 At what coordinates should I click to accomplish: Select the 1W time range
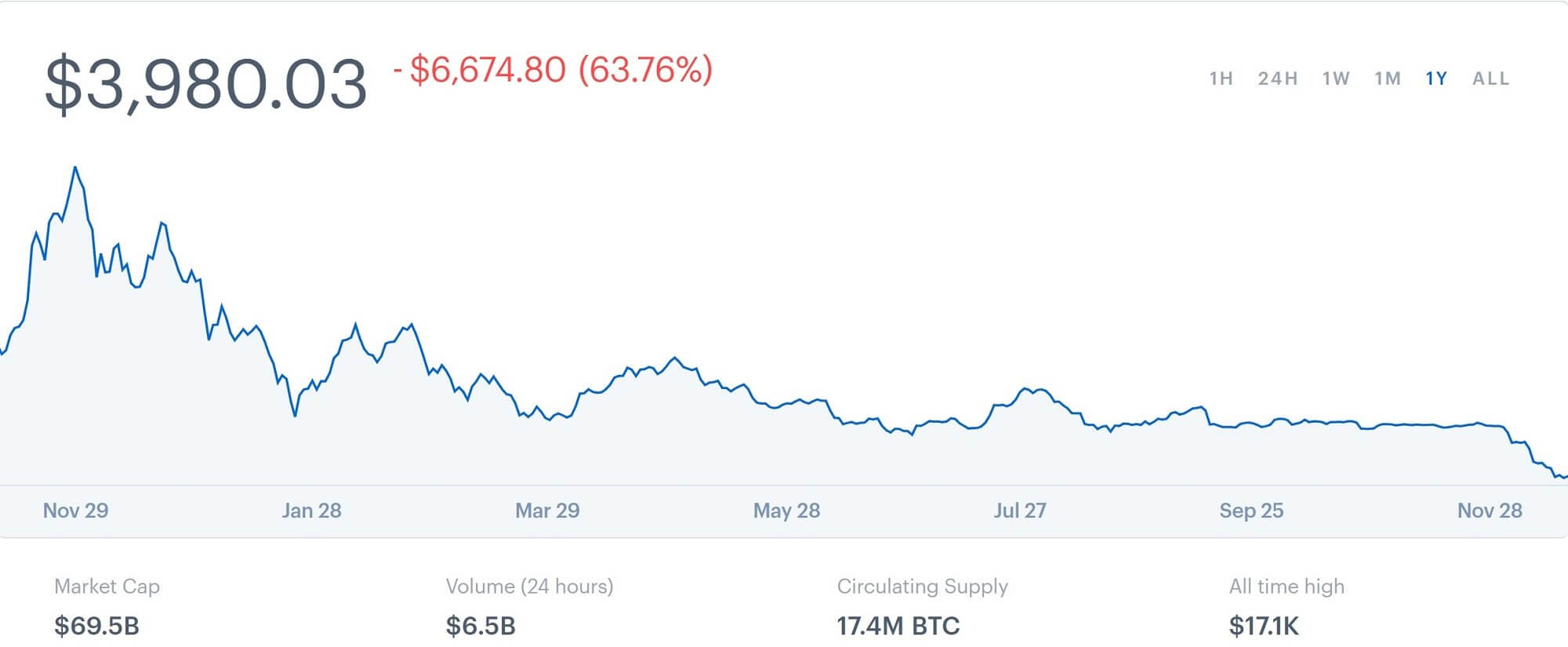(x=1337, y=78)
